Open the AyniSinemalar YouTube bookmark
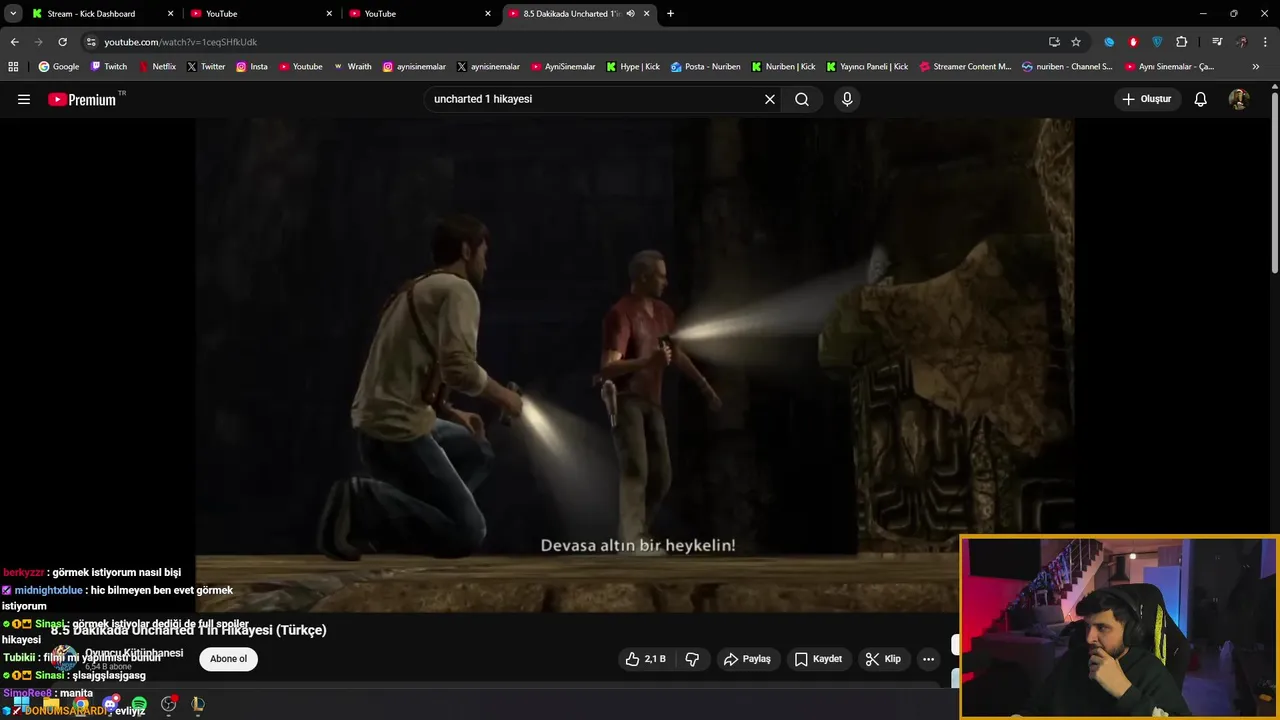The width and height of the screenshot is (1280, 720). pos(563,67)
